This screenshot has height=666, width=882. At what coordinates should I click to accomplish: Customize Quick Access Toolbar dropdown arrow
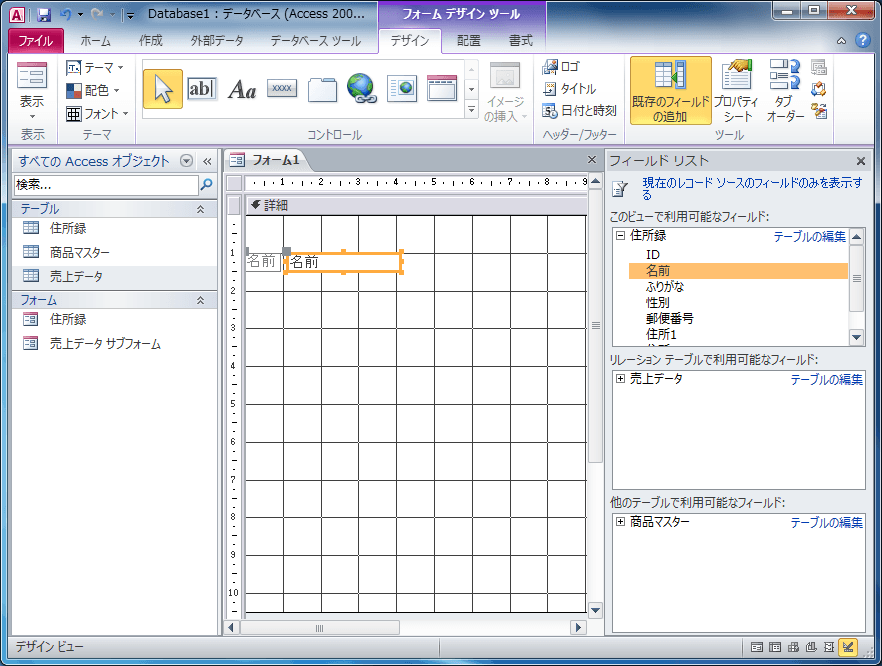pos(130,15)
